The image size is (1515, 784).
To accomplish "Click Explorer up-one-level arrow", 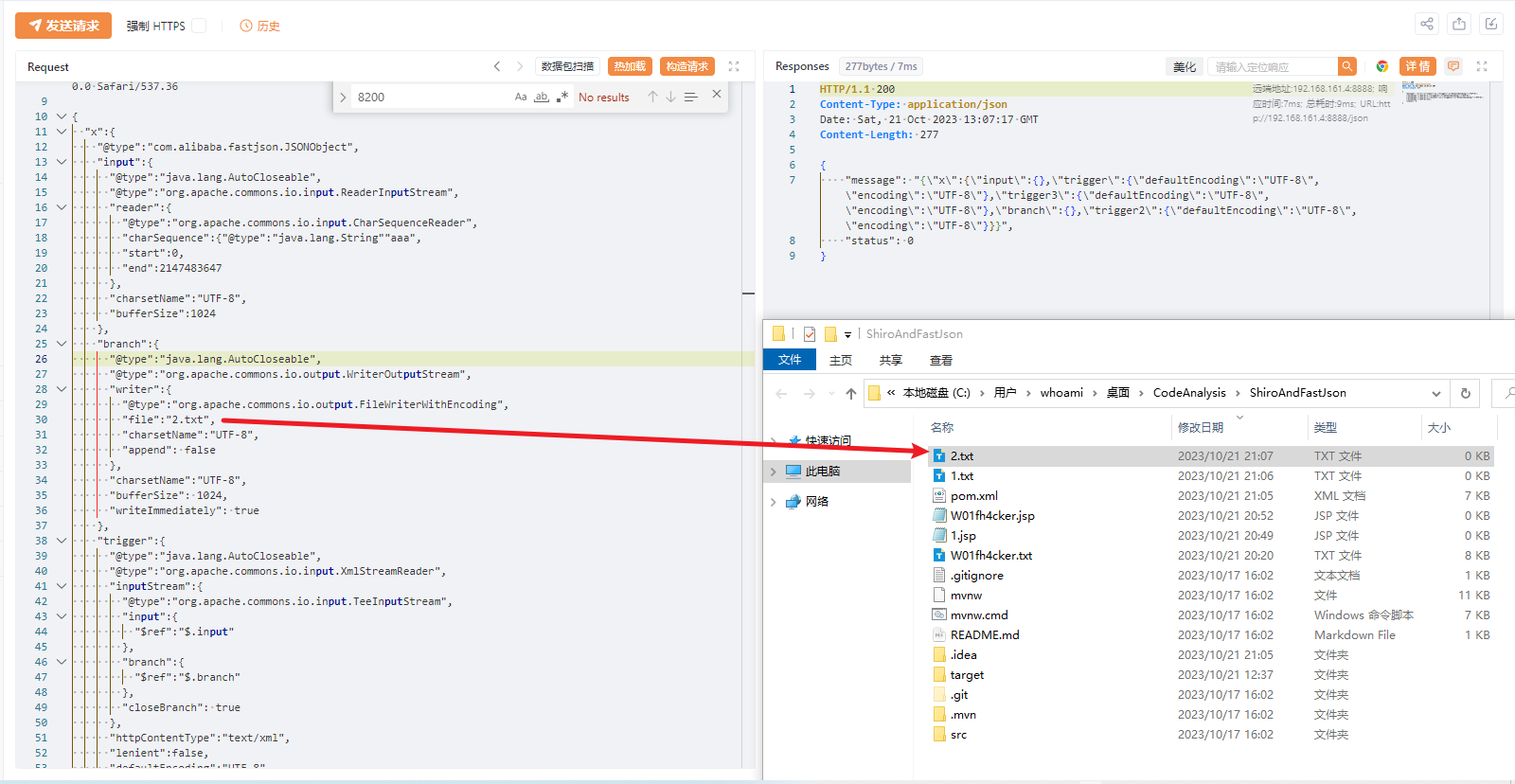I will tap(851, 393).
